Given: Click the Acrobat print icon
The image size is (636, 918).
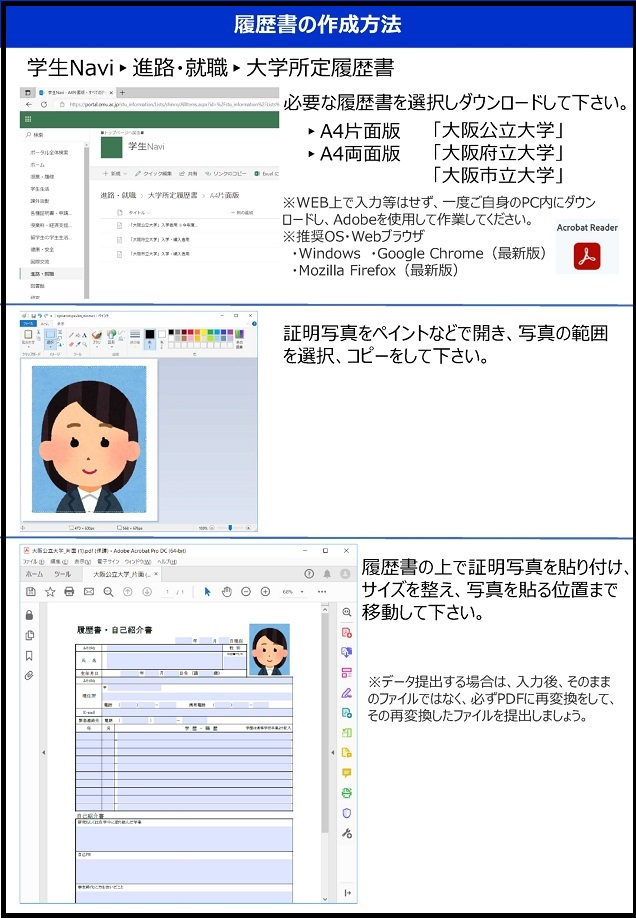Looking at the screenshot, I should [69, 592].
